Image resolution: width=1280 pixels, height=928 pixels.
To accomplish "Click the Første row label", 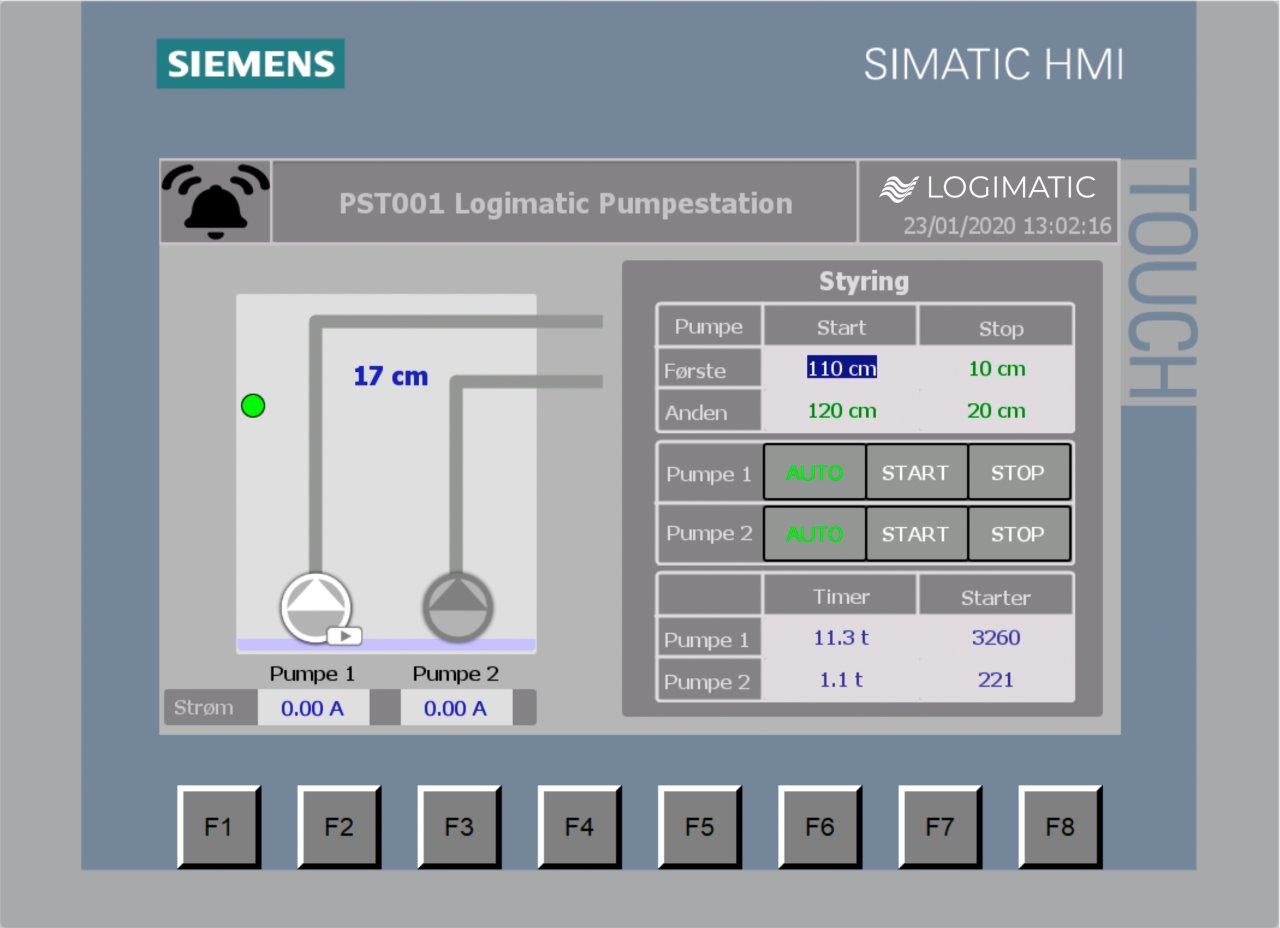I will coord(709,370).
